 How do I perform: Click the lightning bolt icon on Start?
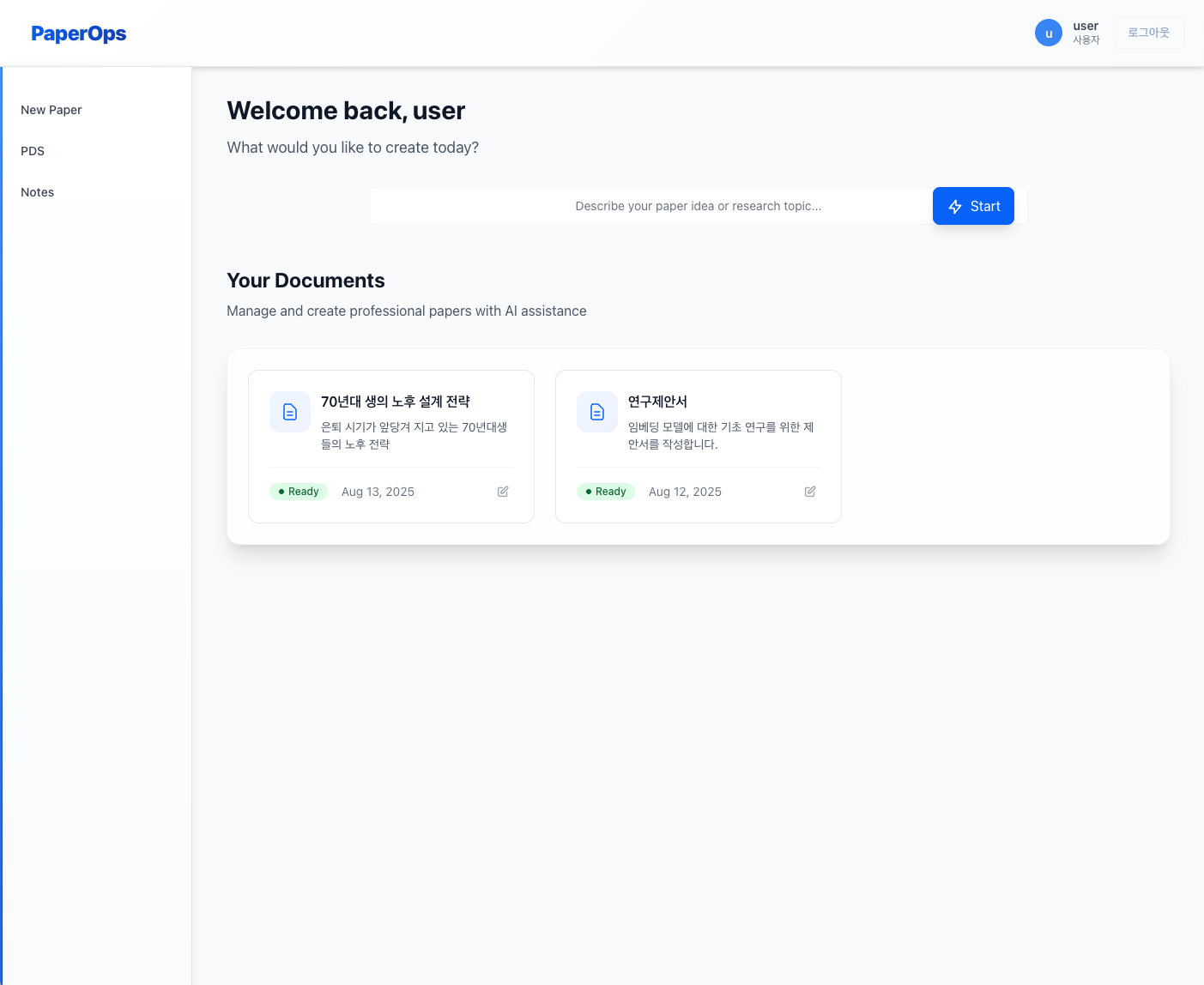click(x=955, y=207)
